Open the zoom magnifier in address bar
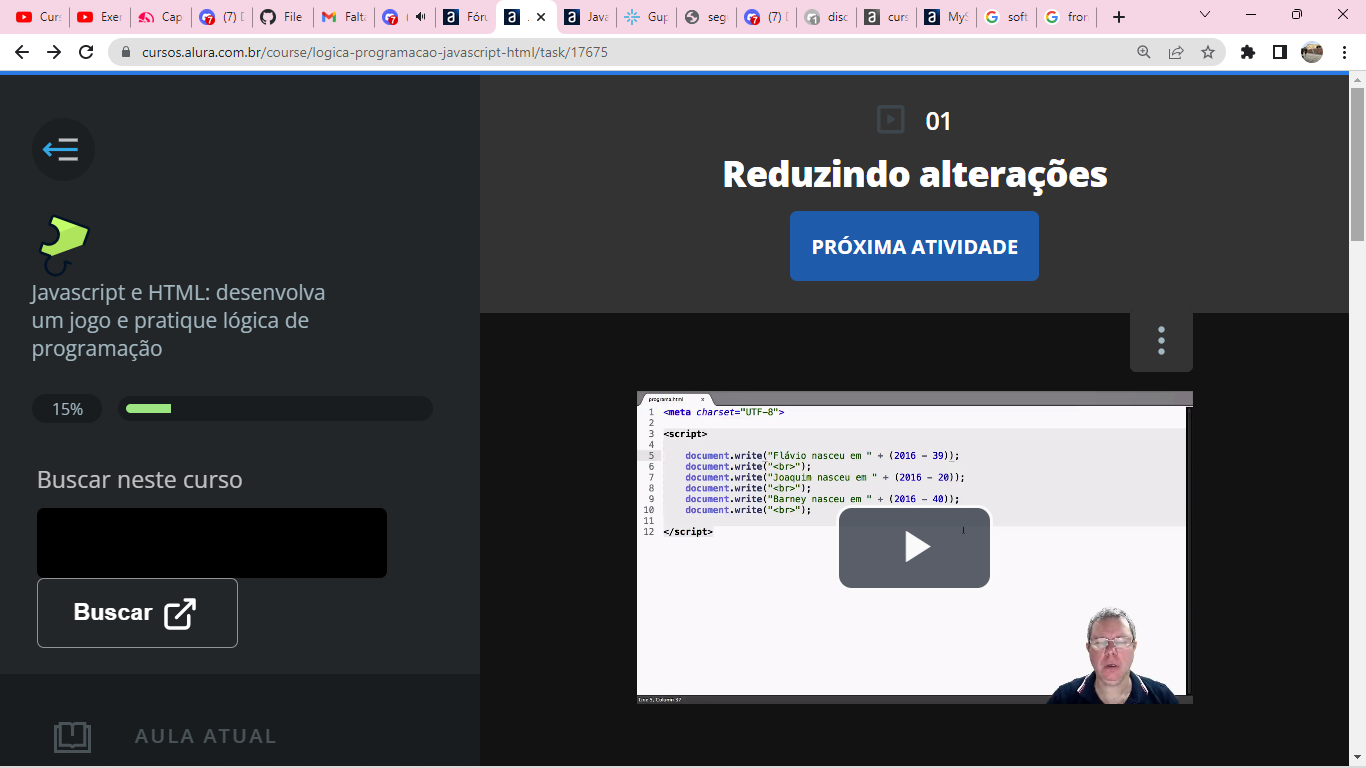Image resolution: width=1366 pixels, height=768 pixels. 1144,52
